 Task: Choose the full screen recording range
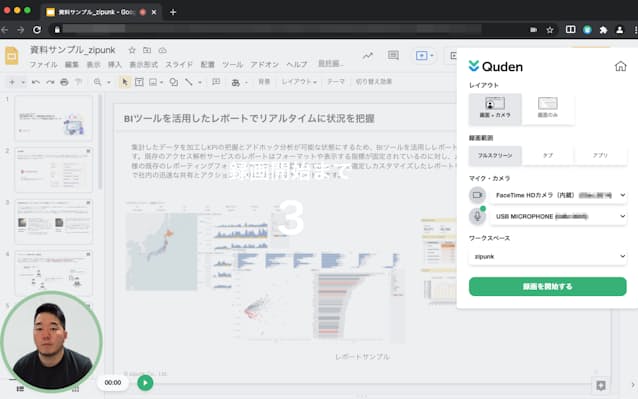pyautogui.click(x=495, y=155)
